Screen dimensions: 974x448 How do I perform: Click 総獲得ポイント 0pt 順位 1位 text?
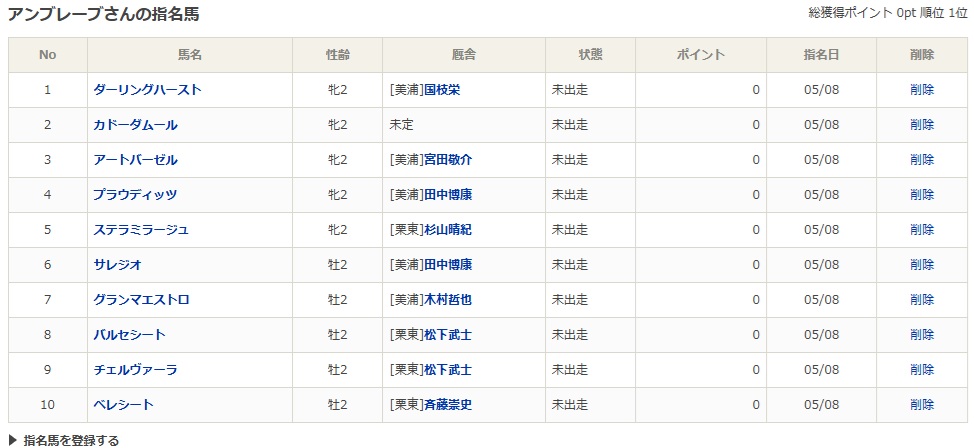888,13
